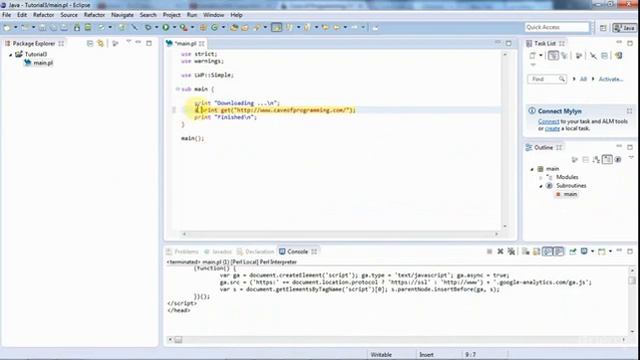Collapse the sub main fold marker
Screen dimensions: 640x360
pos(178,89)
